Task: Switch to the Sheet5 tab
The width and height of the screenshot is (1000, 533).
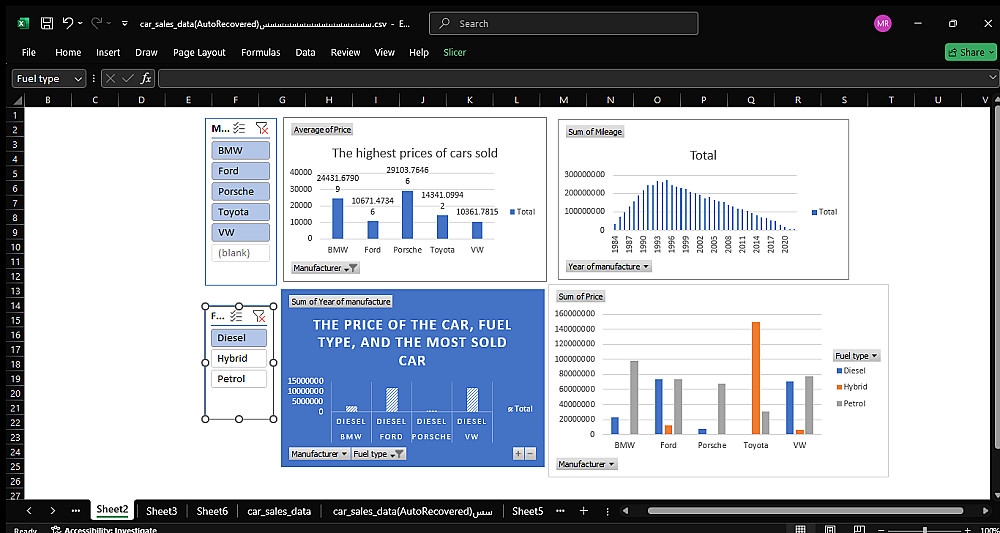Action: [527, 511]
